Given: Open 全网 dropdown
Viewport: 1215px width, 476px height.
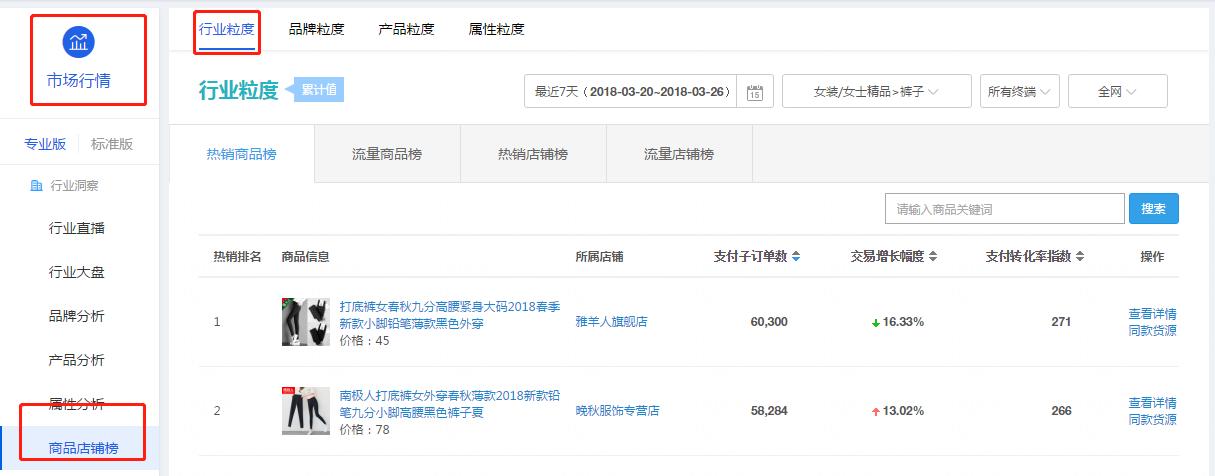Looking at the screenshot, I should [1117, 91].
